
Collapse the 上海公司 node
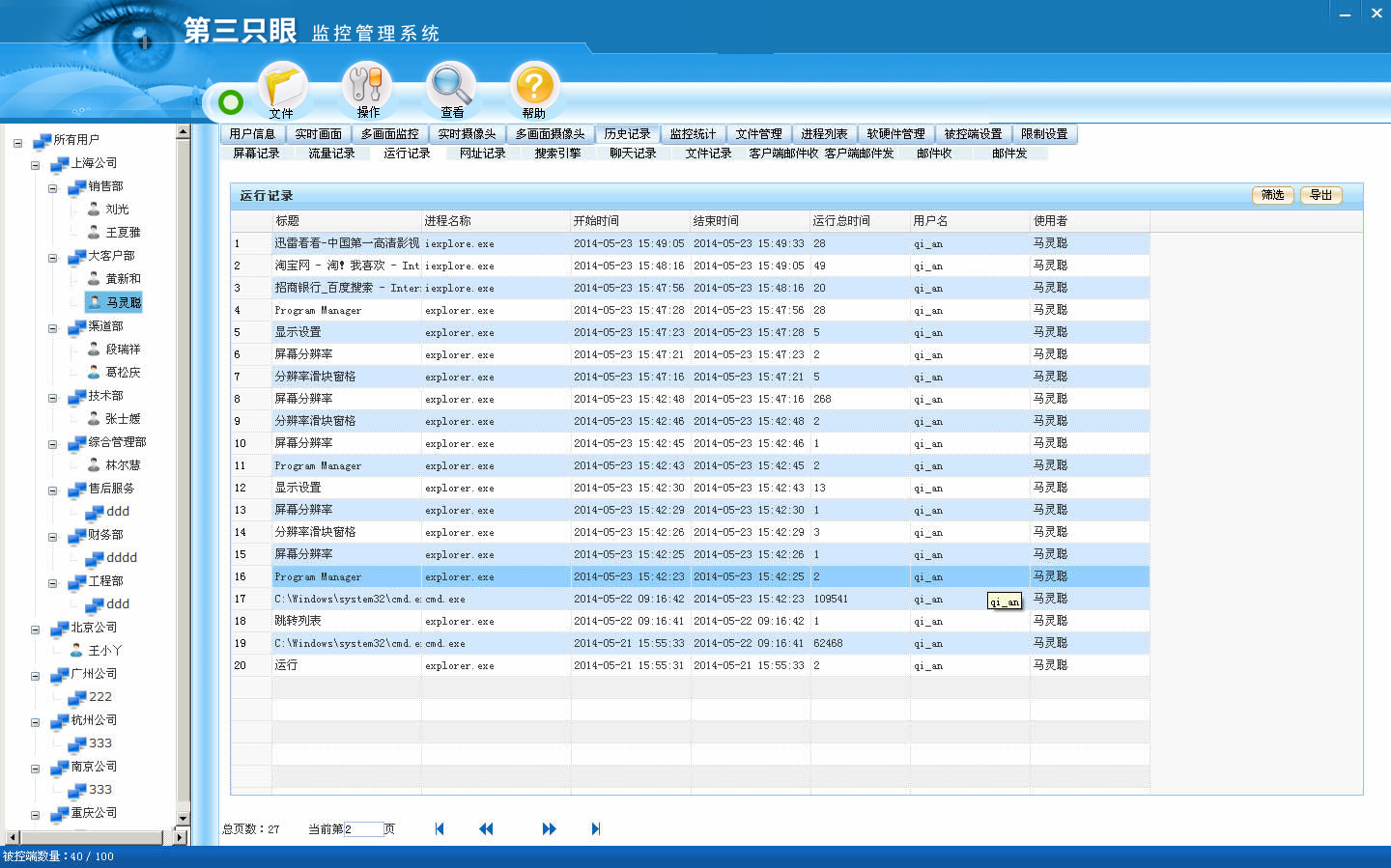[x=35, y=166]
